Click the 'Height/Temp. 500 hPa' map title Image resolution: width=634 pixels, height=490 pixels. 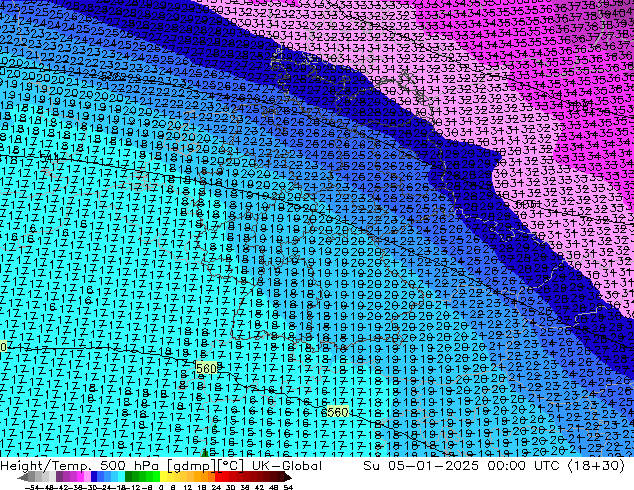point(80,466)
